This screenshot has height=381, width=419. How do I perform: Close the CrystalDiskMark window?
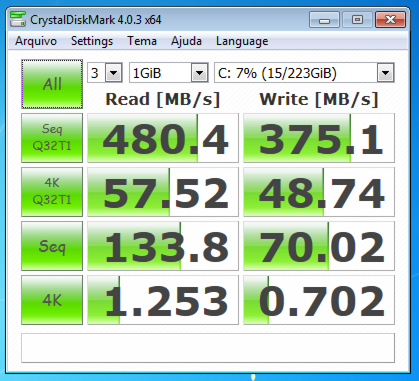coord(390,20)
